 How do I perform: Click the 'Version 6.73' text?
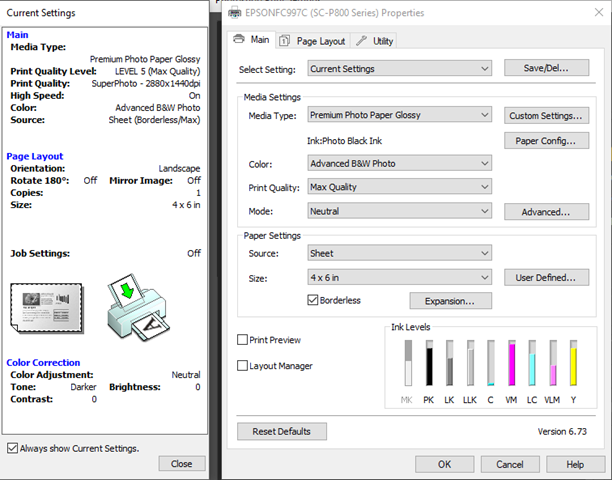pyautogui.click(x=562, y=431)
